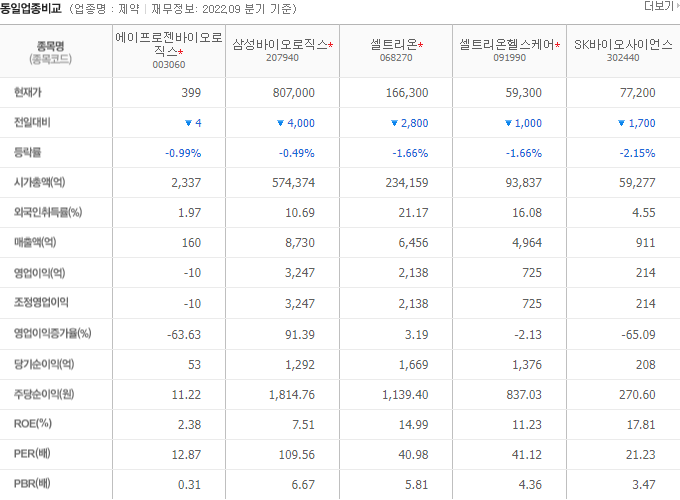Click the 91.39 profit growth value
Screen dimensions: 680x500
tap(300, 335)
